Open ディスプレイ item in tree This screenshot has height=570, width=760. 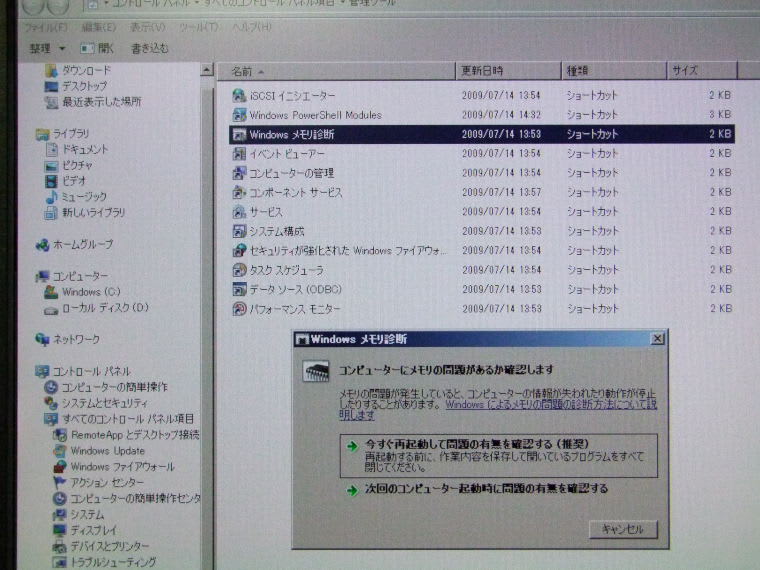[85, 530]
